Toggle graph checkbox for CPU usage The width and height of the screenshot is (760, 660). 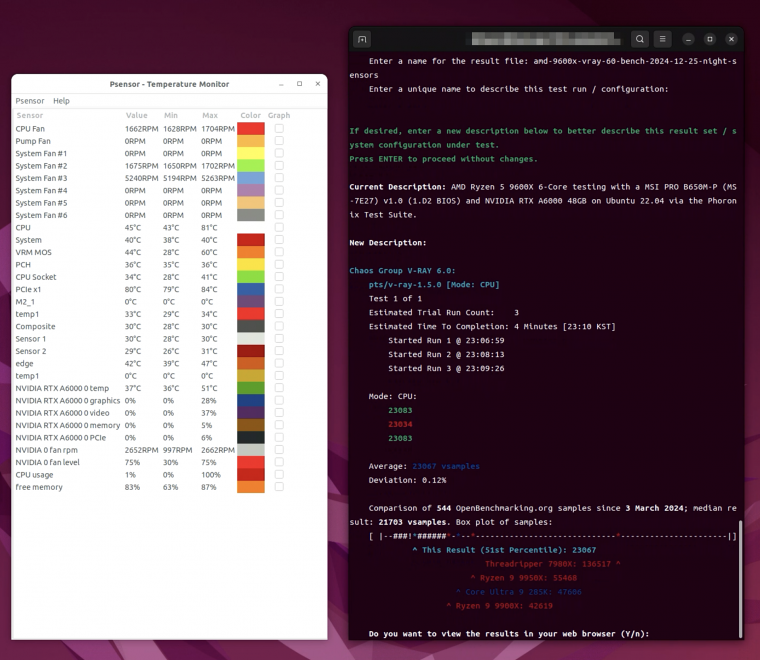pos(279,474)
